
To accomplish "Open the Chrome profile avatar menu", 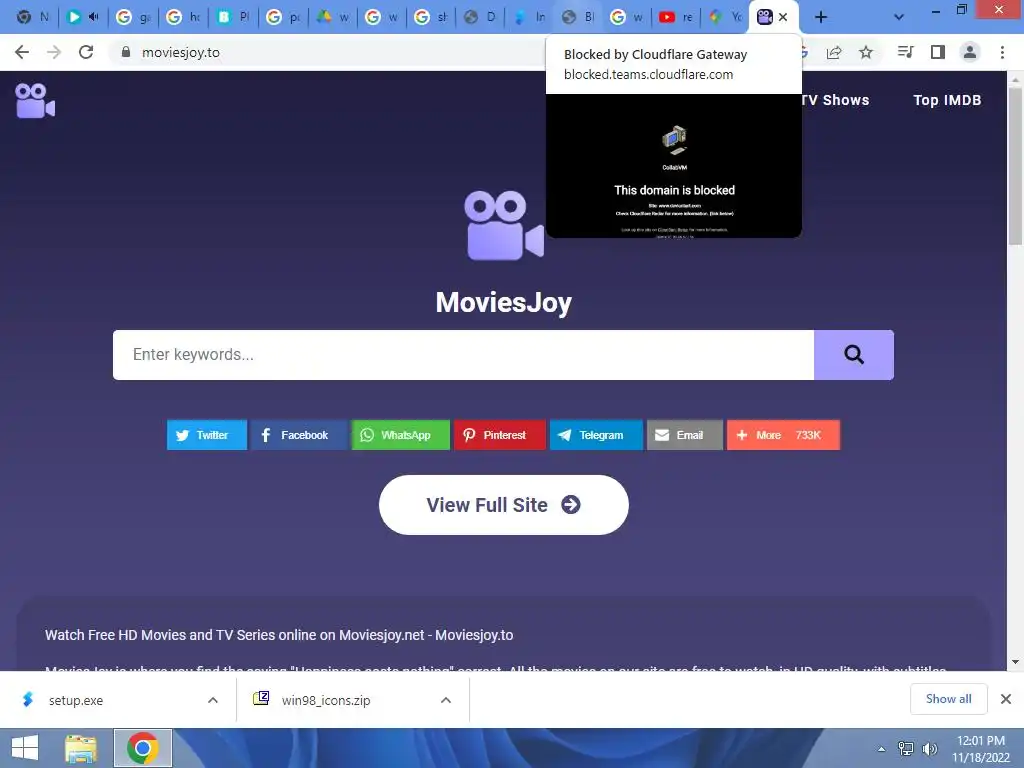I will 970,52.
